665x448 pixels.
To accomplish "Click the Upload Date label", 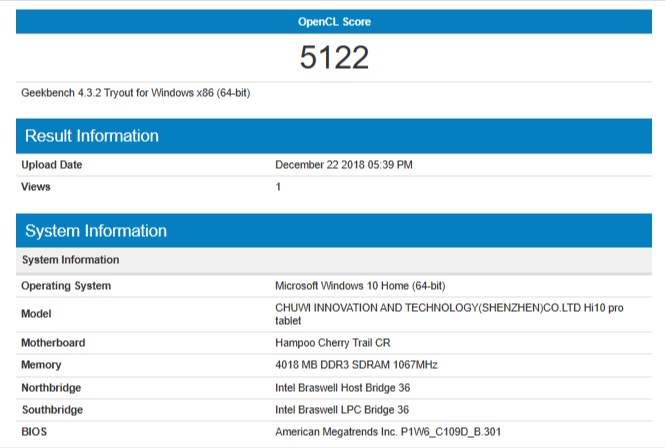I will pos(52,165).
